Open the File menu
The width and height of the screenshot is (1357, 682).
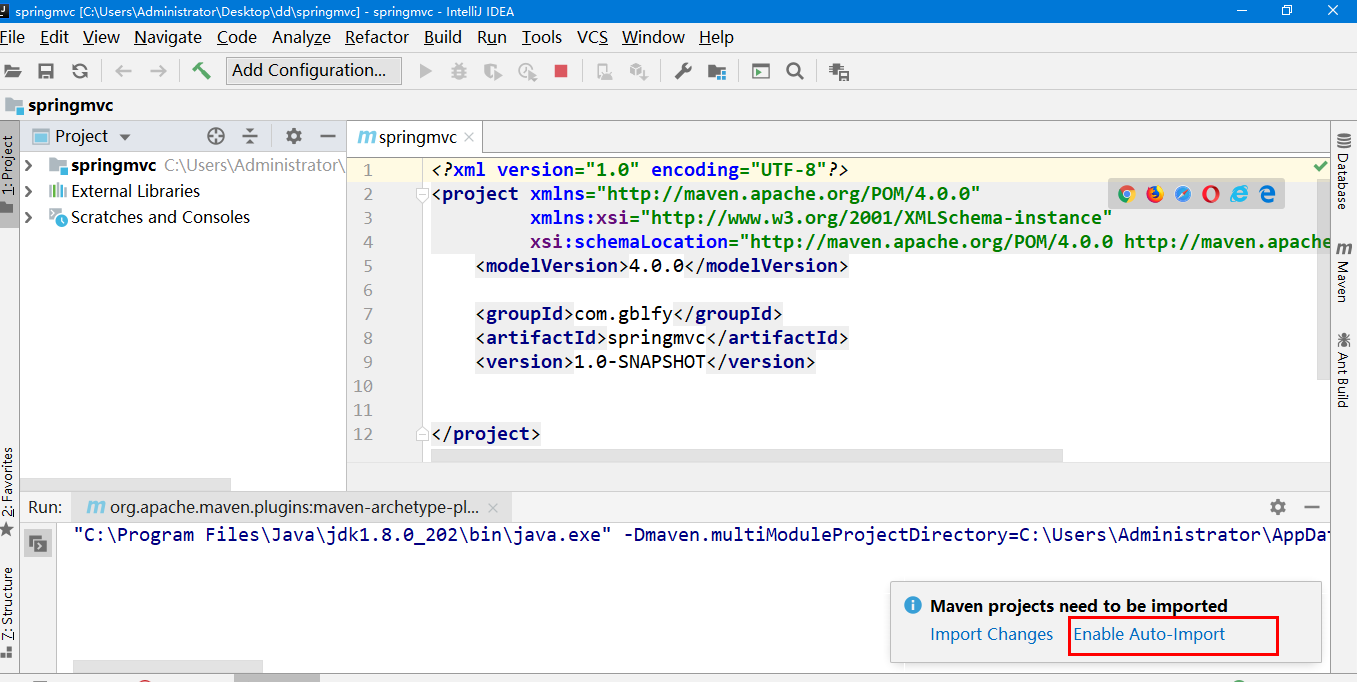pyautogui.click(x=12, y=37)
